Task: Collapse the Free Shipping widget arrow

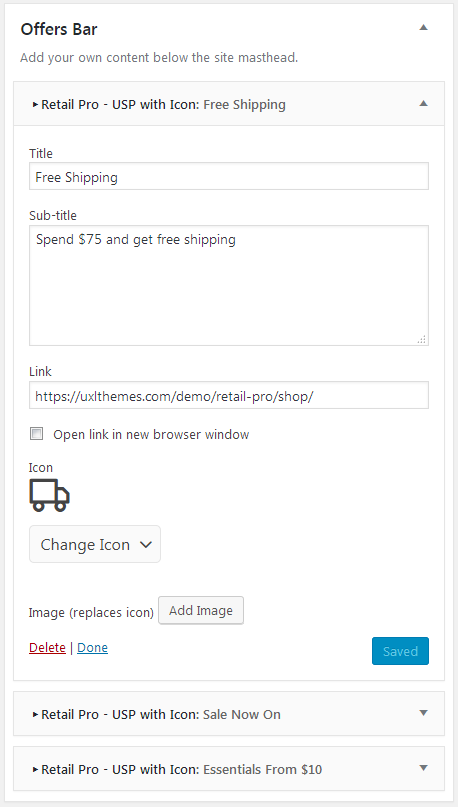Action: click(424, 103)
